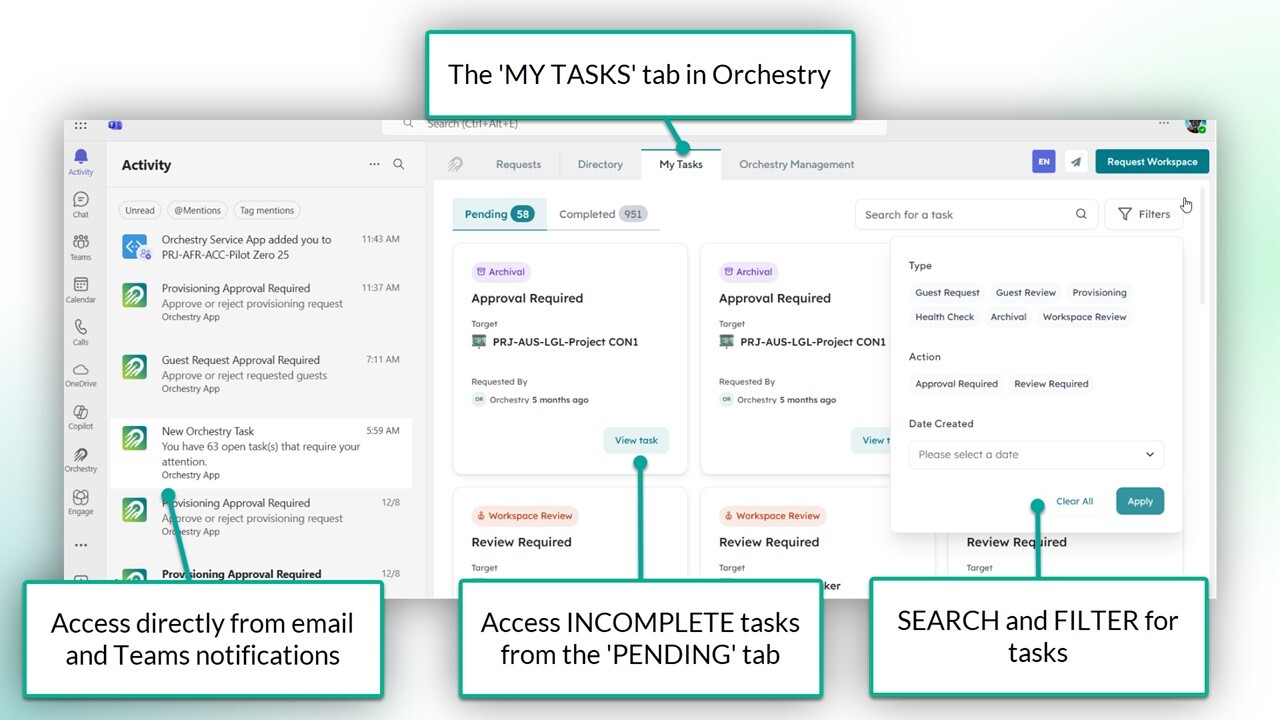
Task: Enable the Health Check type filter chip
Action: pyautogui.click(x=945, y=317)
